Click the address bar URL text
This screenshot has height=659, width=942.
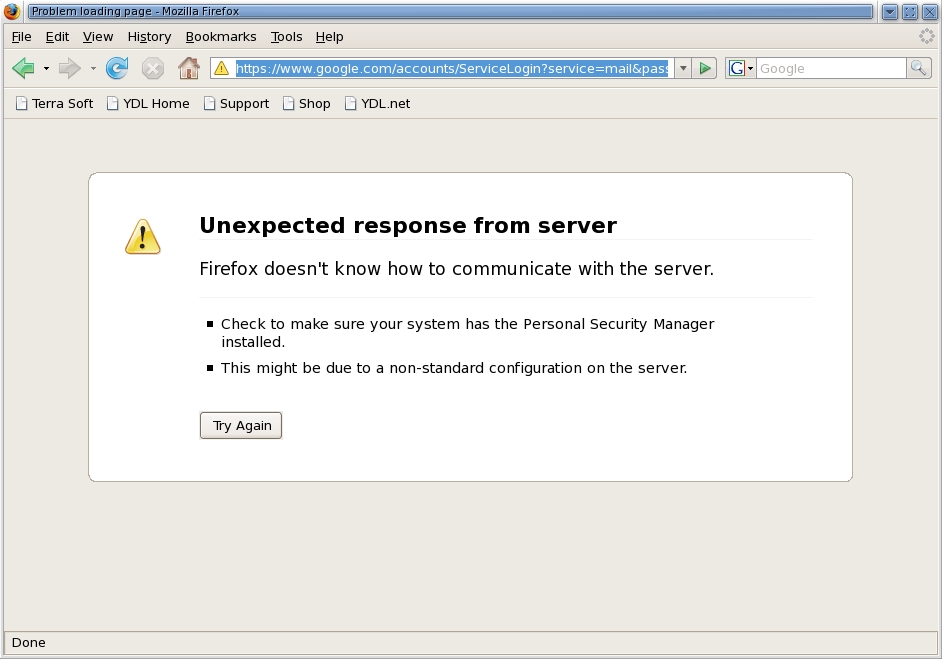point(452,68)
